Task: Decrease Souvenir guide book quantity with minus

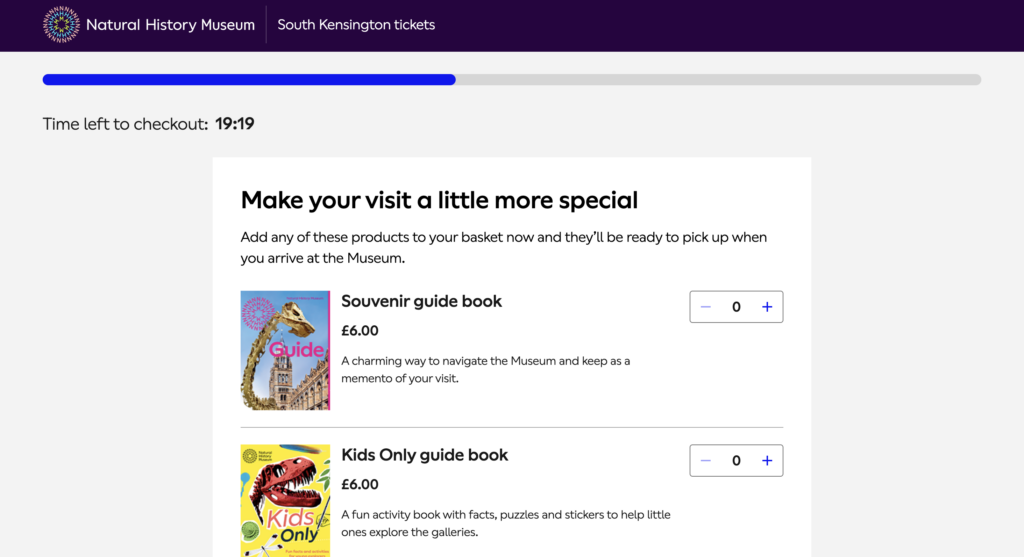Action: point(705,307)
